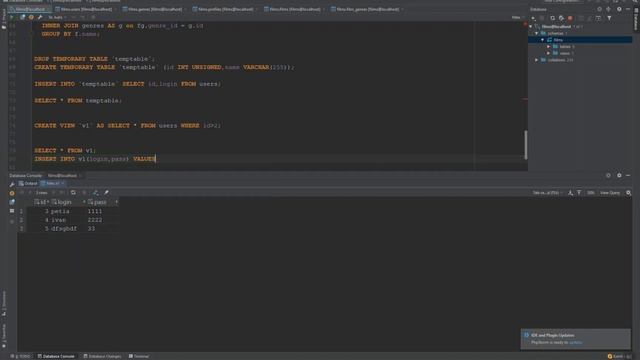640x360 pixels.
Task: Click the new data source plus icon
Action: 533,18
